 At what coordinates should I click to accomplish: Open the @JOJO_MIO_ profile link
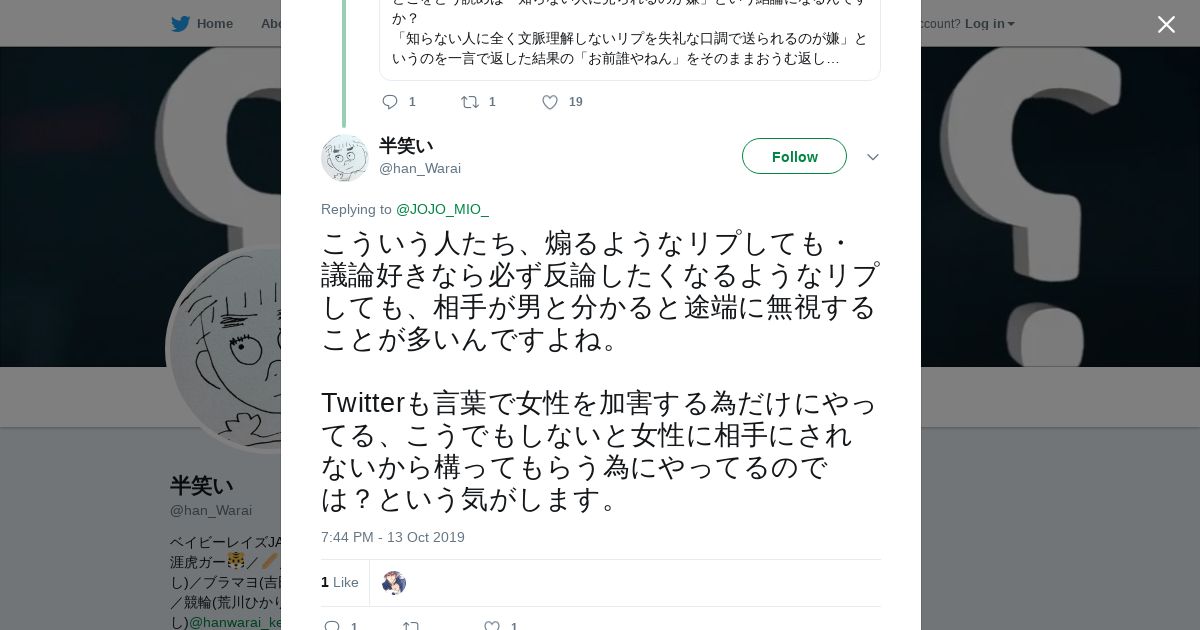(x=442, y=209)
